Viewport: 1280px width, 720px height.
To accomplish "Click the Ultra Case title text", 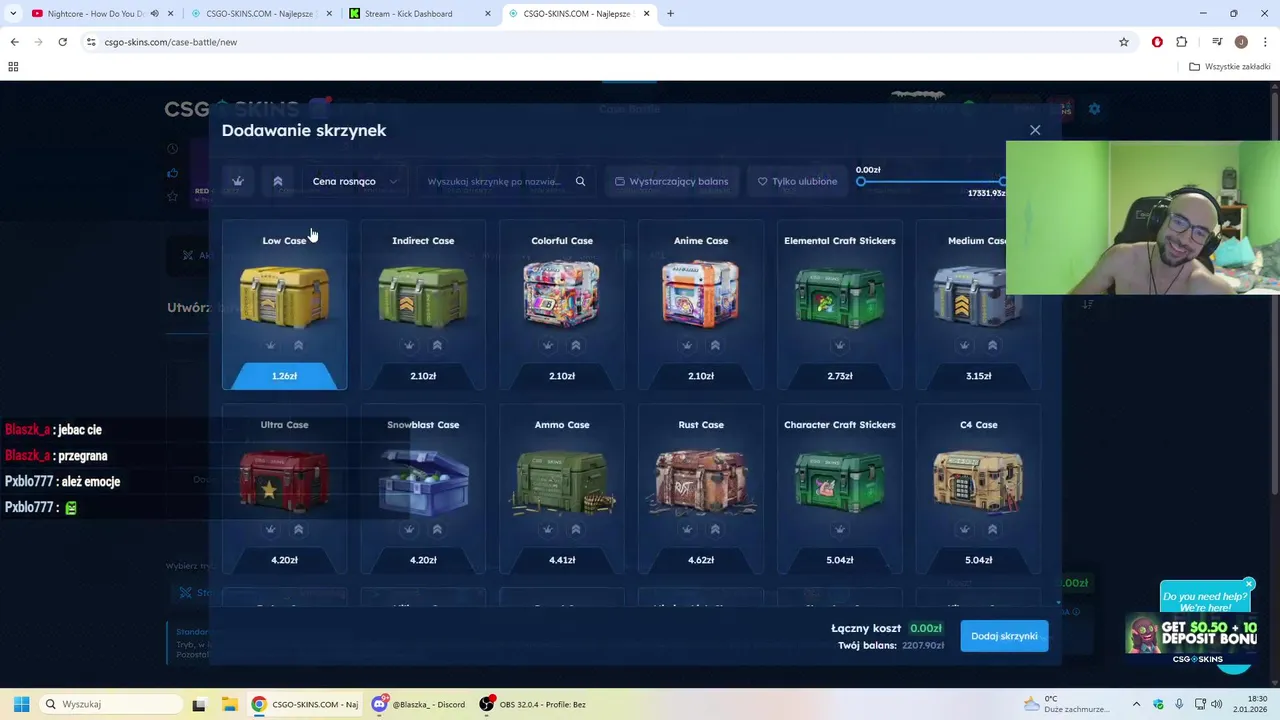I will click(x=284, y=425).
